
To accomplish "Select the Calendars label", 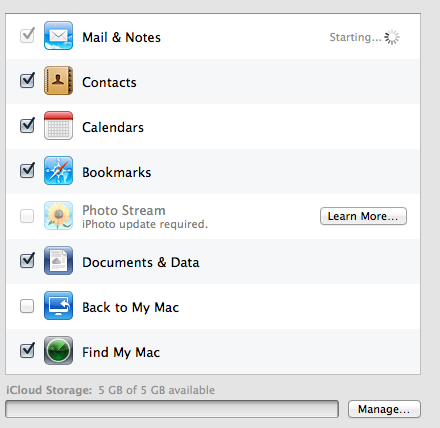I will (x=113, y=127).
